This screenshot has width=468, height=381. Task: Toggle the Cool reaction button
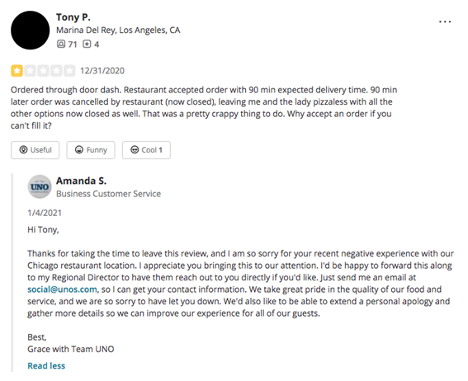click(x=146, y=150)
